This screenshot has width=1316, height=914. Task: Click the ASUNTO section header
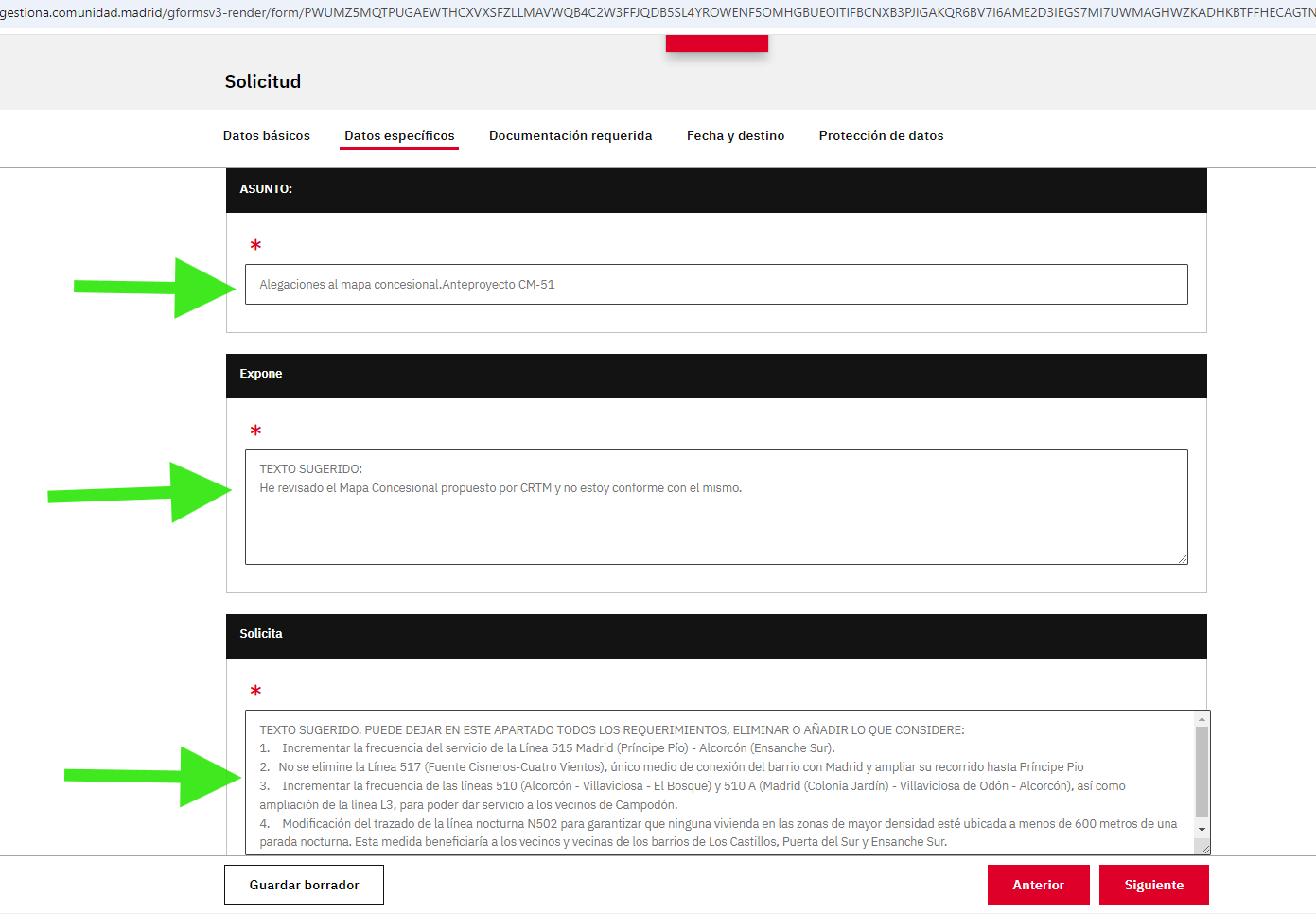716,189
